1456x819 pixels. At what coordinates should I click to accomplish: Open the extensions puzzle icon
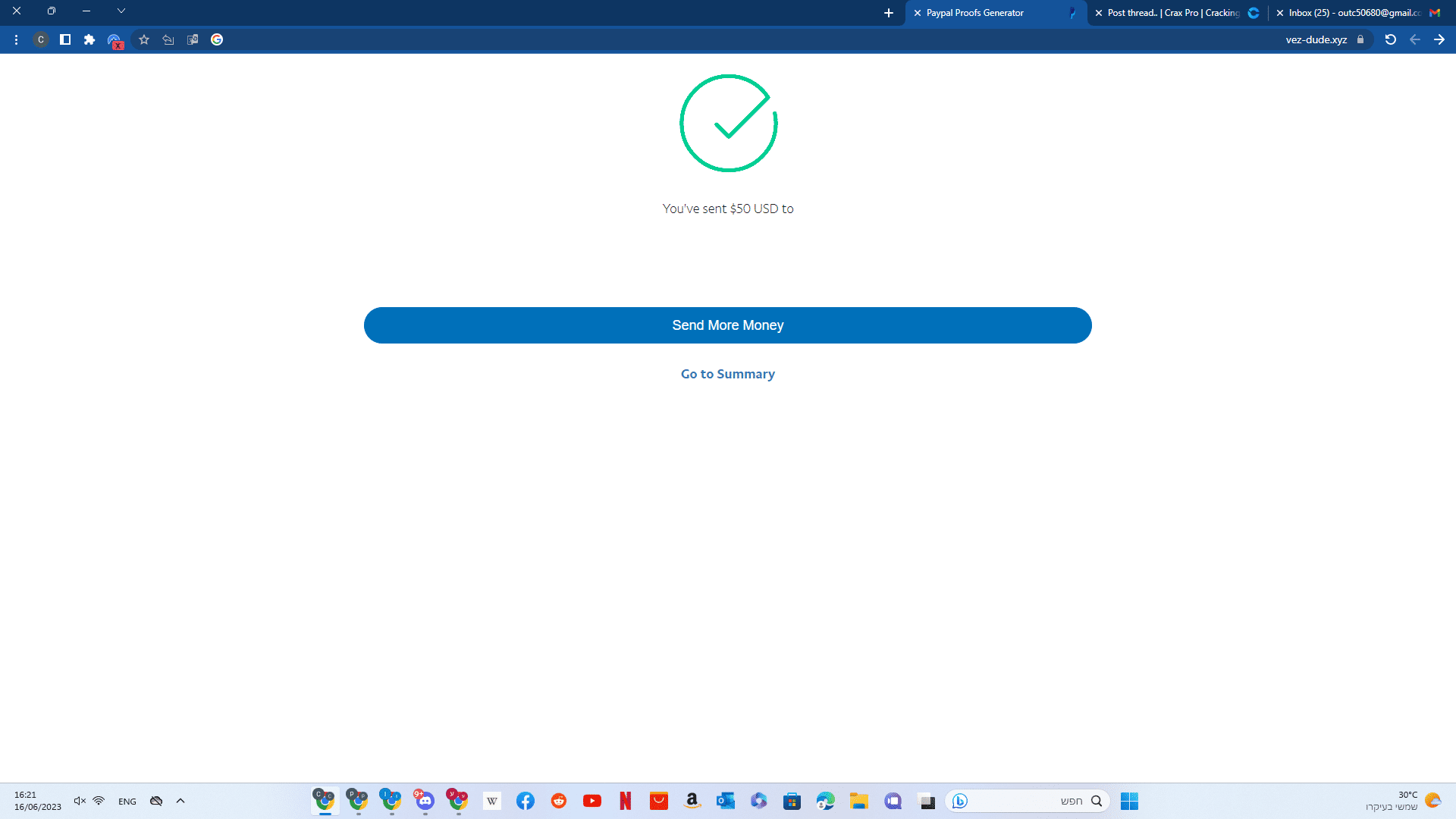[89, 39]
